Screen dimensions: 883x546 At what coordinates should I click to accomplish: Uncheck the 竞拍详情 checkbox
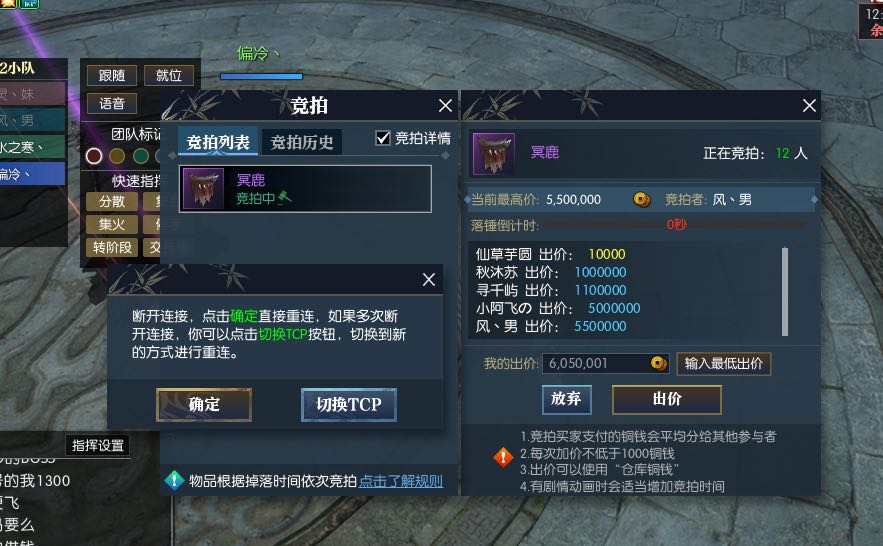pyautogui.click(x=383, y=138)
